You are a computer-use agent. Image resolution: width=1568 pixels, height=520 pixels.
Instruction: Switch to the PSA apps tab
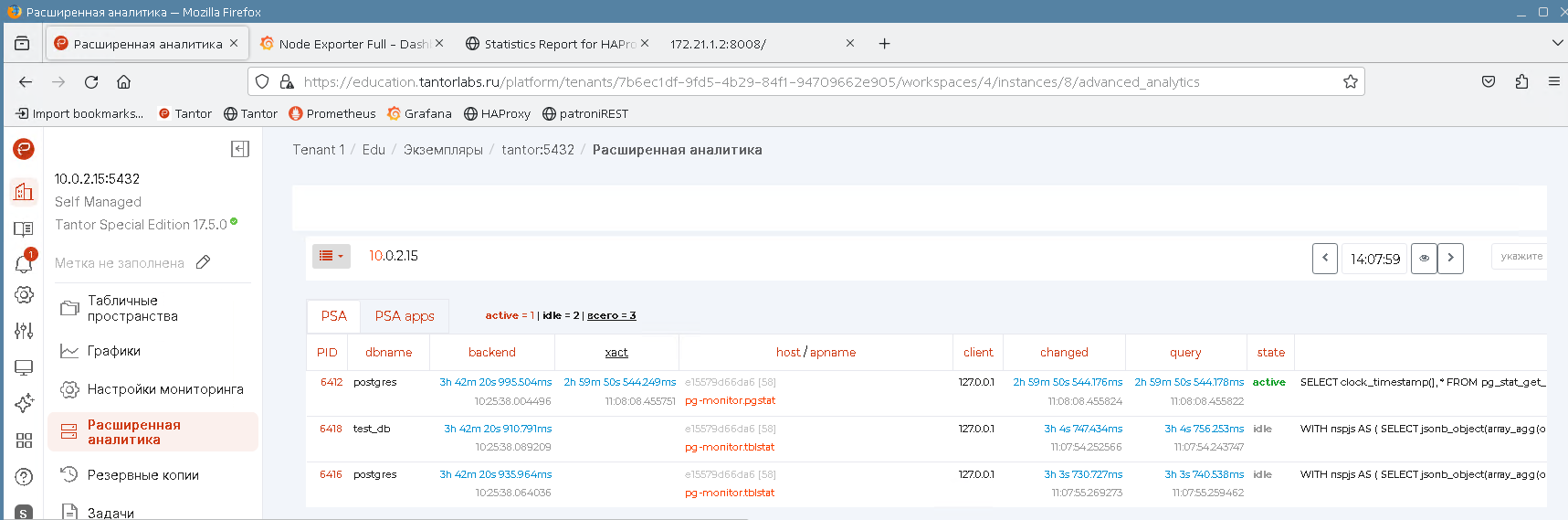(405, 316)
